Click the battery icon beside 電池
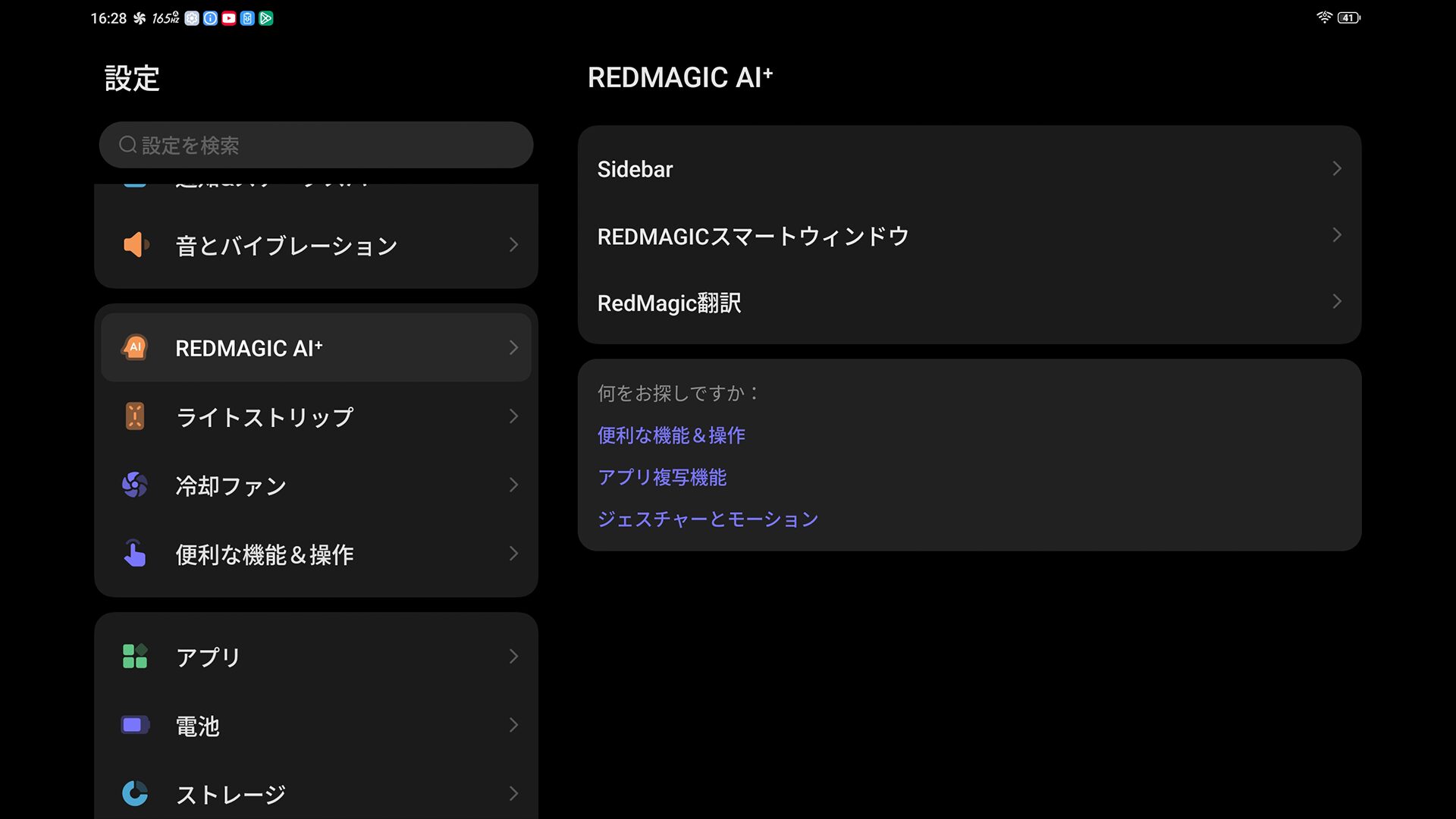The width and height of the screenshot is (1456, 819). pyautogui.click(x=135, y=725)
